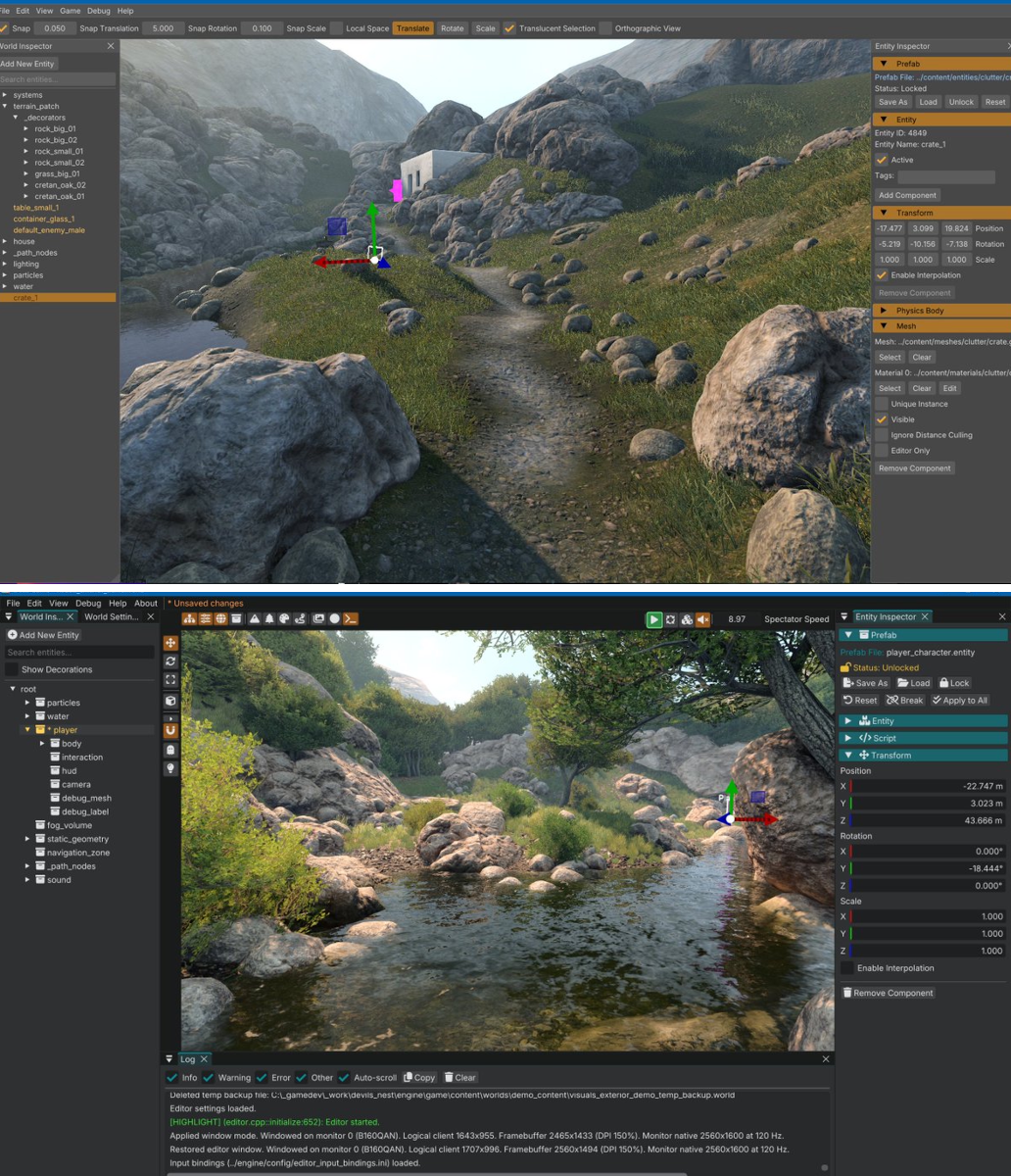Click the Rotate mode button in upper toolbar

(x=452, y=28)
